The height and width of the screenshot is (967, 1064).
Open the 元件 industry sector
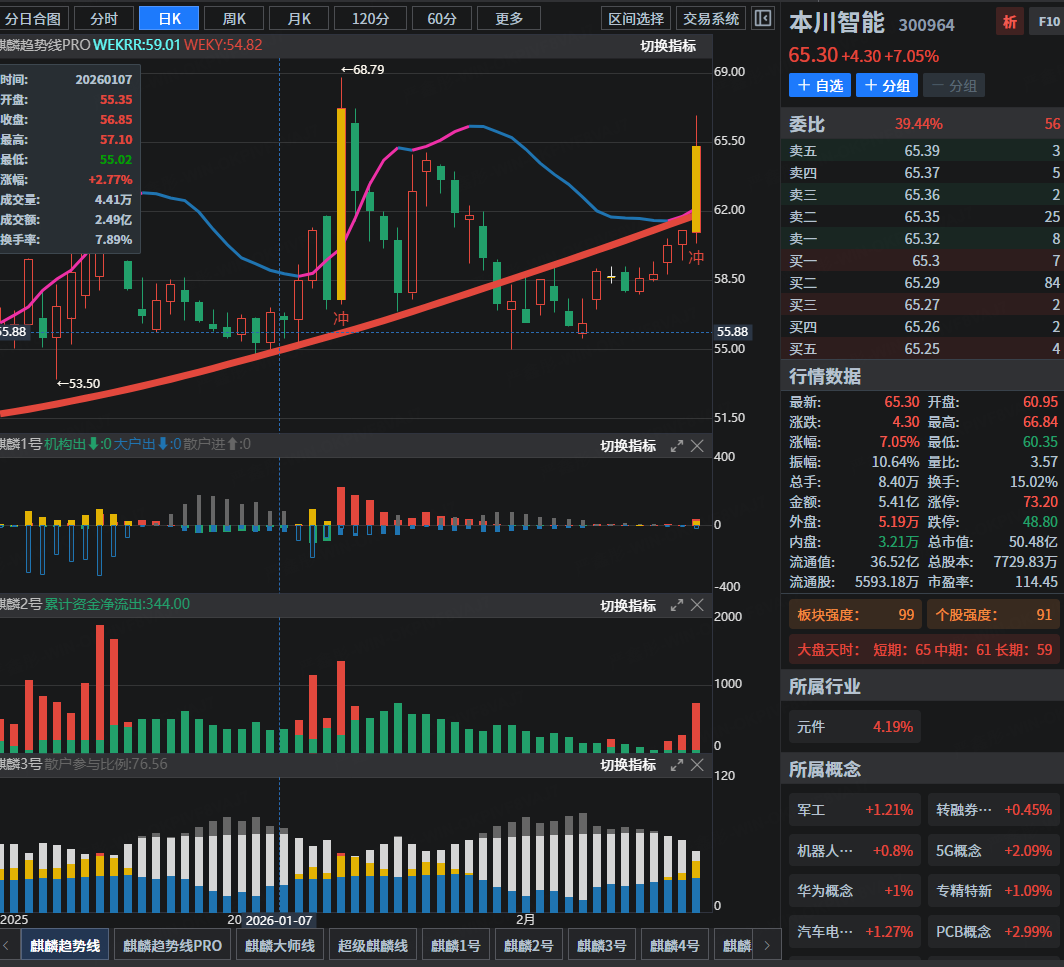pos(854,727)
